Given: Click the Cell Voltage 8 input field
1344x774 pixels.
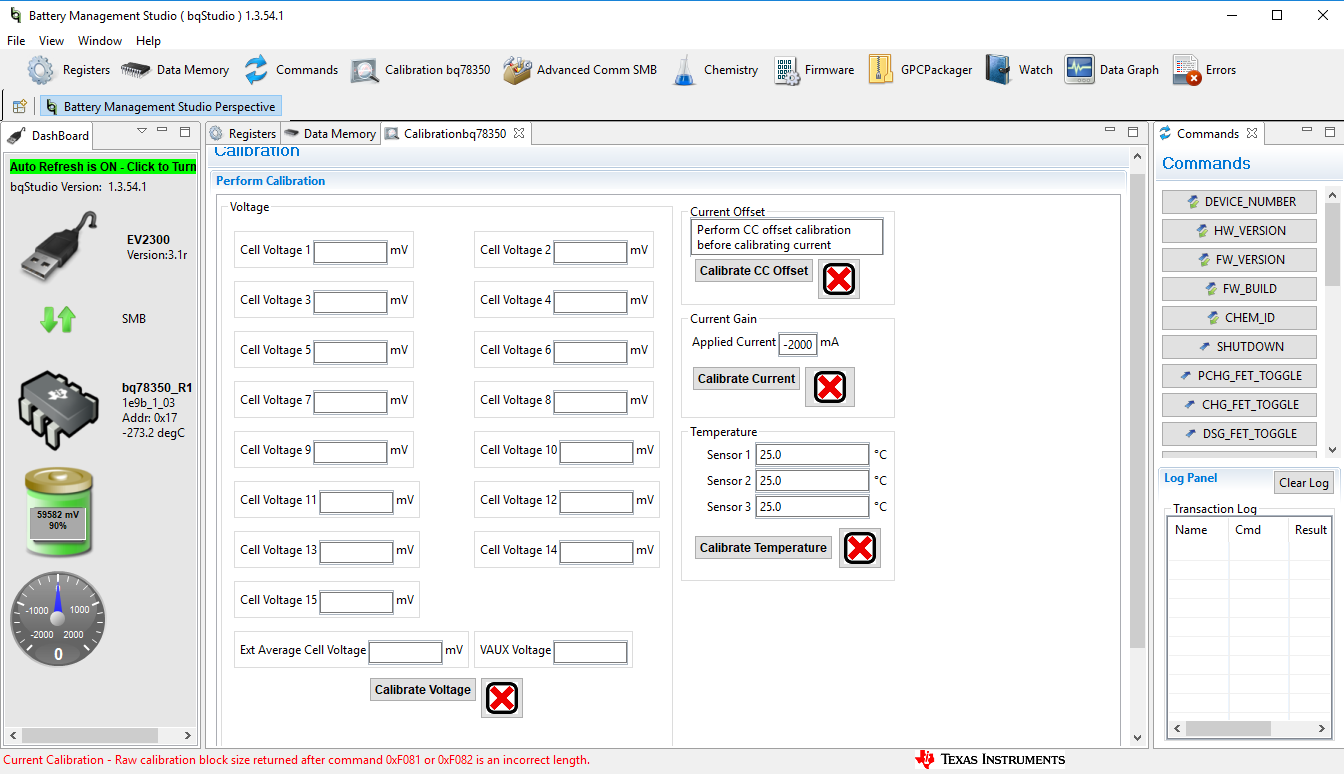Looking at the screenshot, I should [590, 402].
